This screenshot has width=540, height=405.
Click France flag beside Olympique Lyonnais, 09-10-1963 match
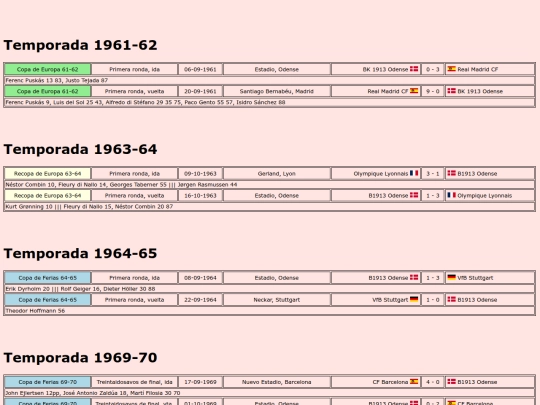pos(414,173)
